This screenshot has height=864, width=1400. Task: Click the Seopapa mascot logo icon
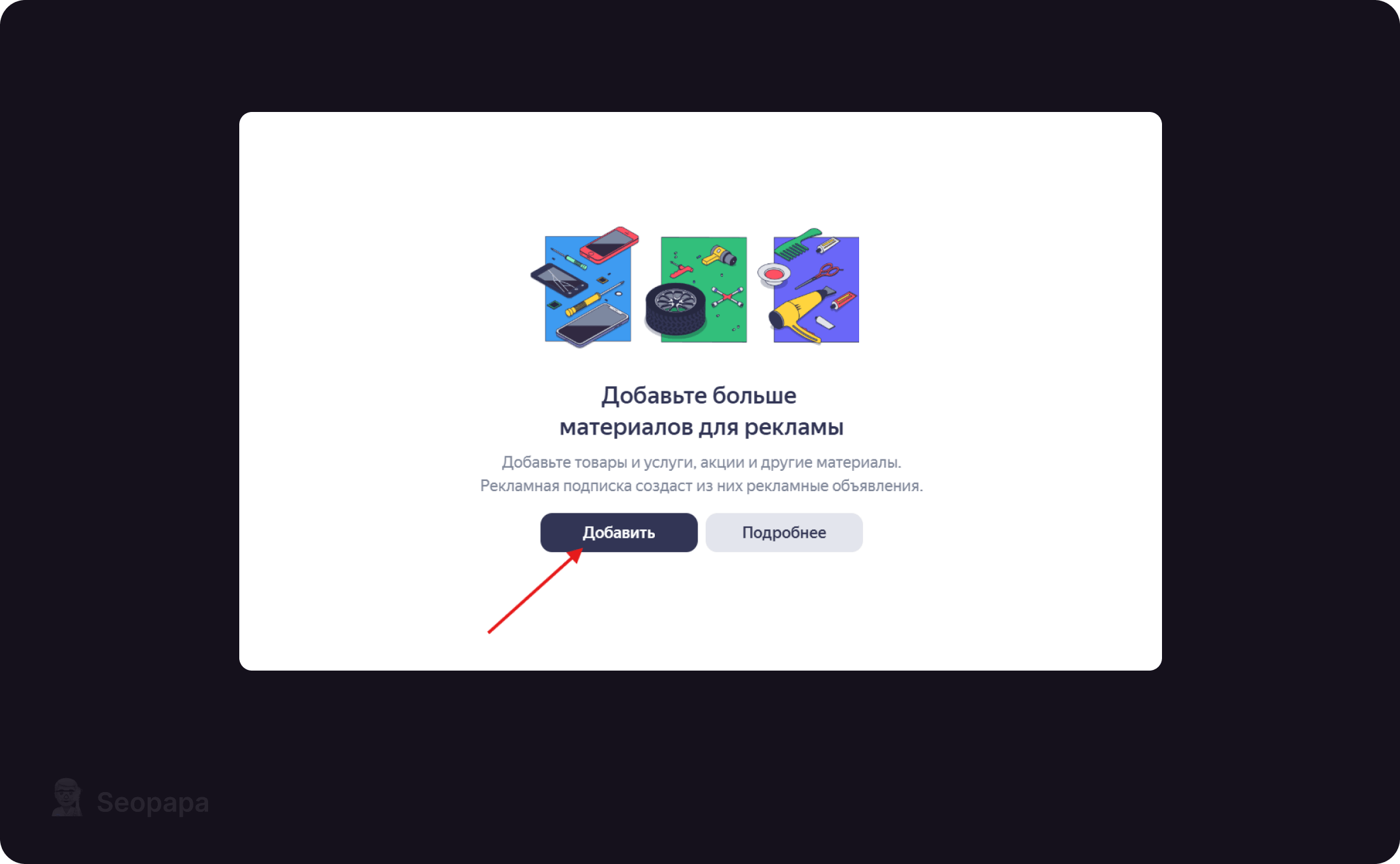tap(67, 797)
